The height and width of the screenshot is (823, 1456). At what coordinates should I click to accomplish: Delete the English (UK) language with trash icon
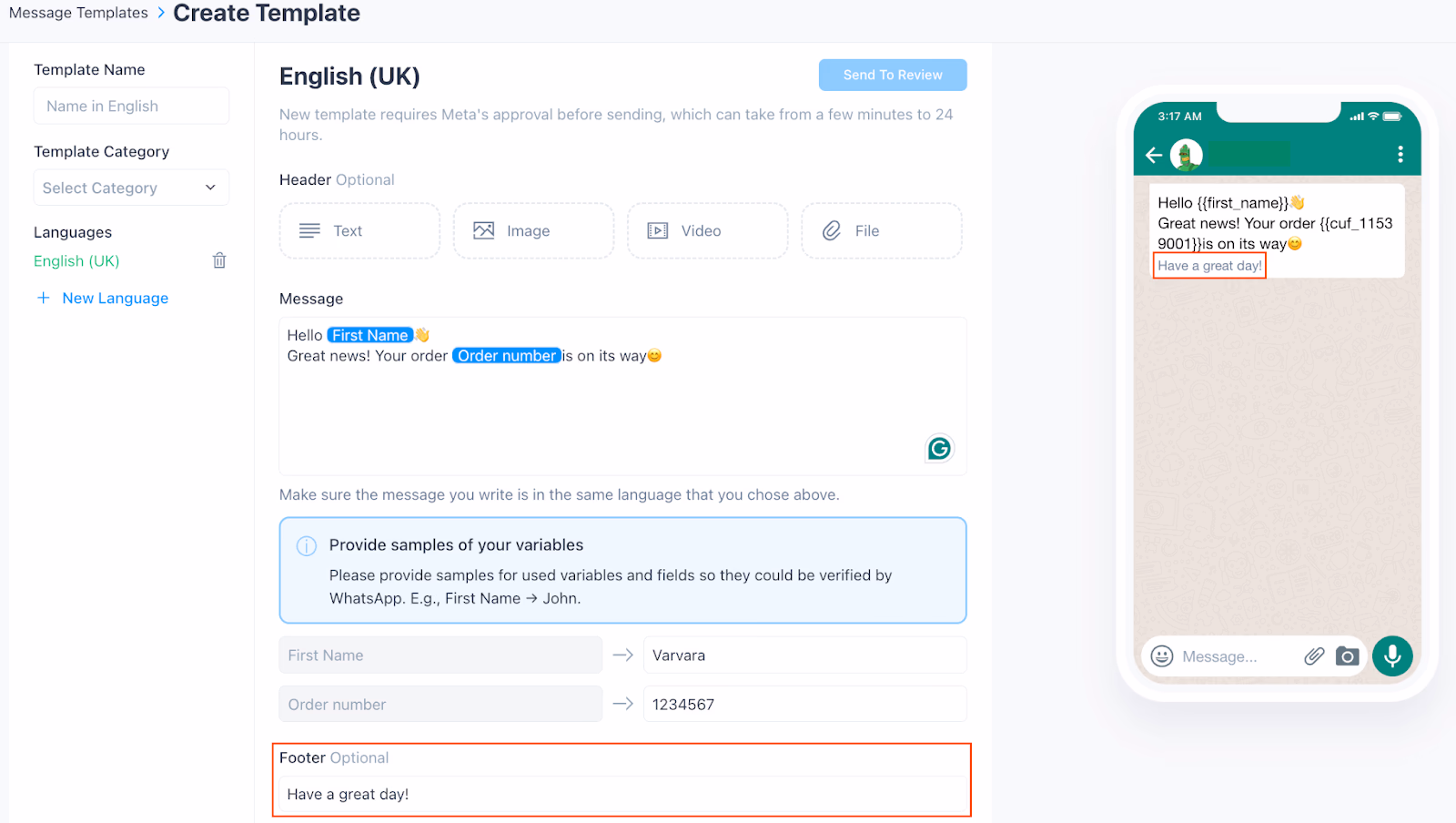(219, 260)
